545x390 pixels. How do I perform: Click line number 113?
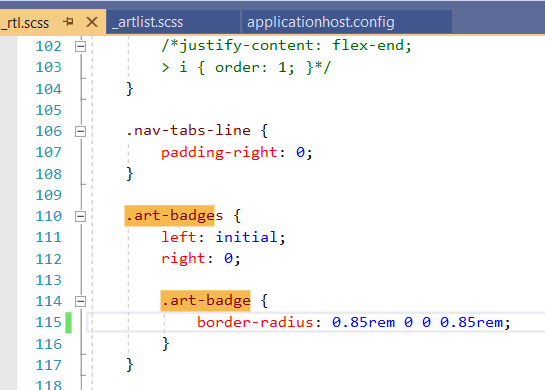click(49, 280)
